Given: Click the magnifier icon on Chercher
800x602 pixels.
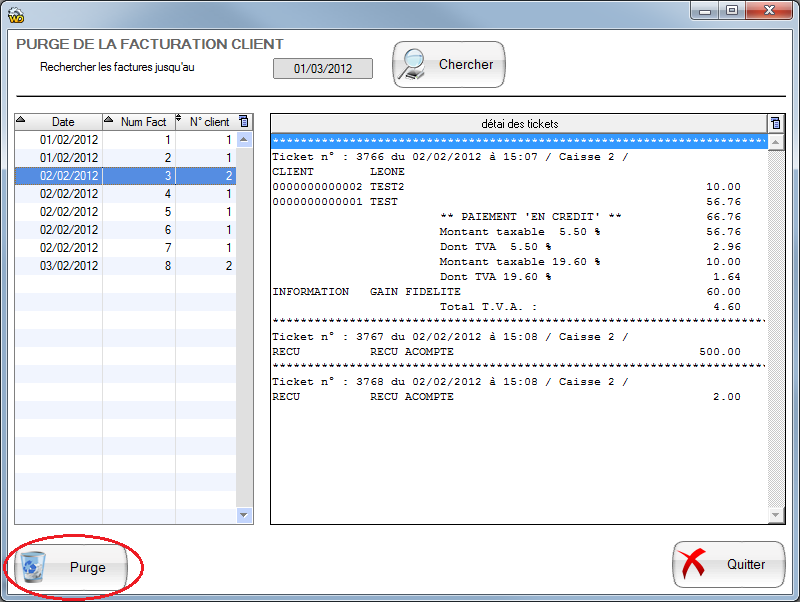Looking at the screenshot, I should [x=412, y=65].
